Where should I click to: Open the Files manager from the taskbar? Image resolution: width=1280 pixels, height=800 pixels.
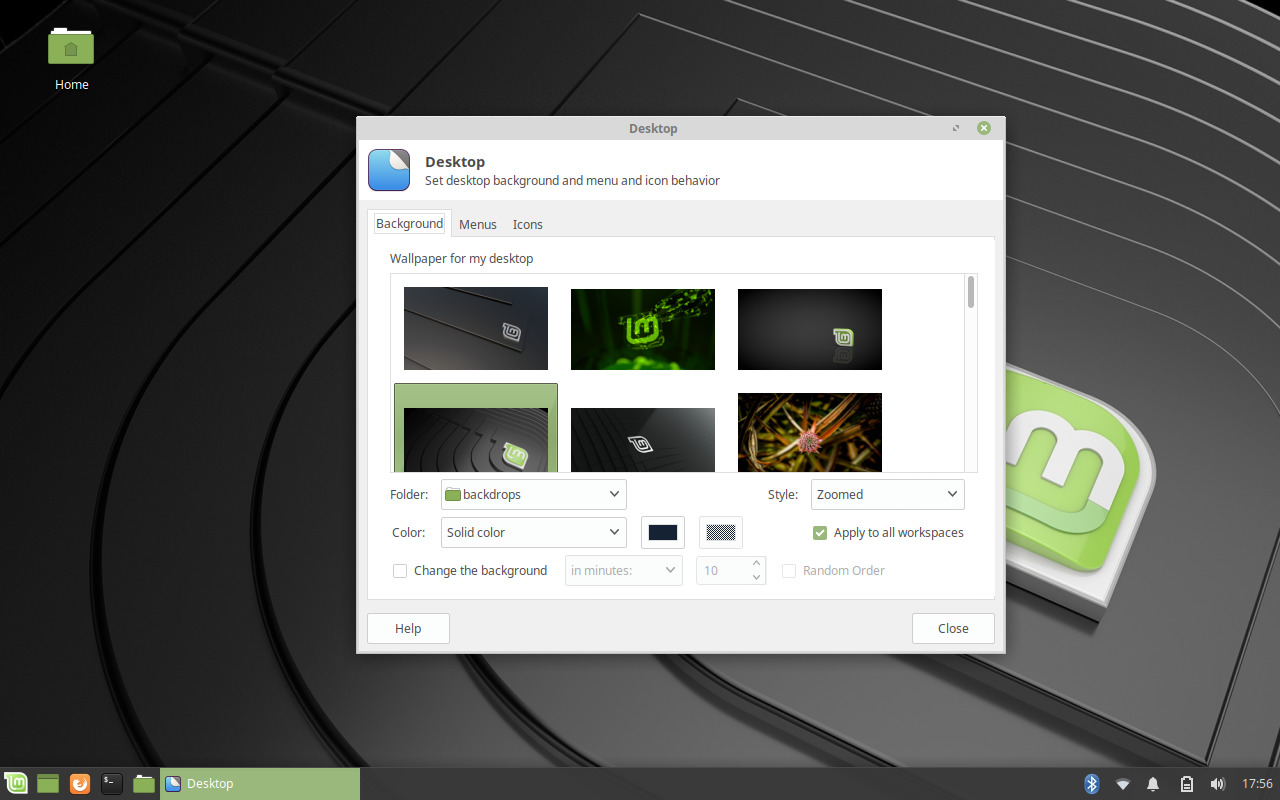click(x=143, y=783)
